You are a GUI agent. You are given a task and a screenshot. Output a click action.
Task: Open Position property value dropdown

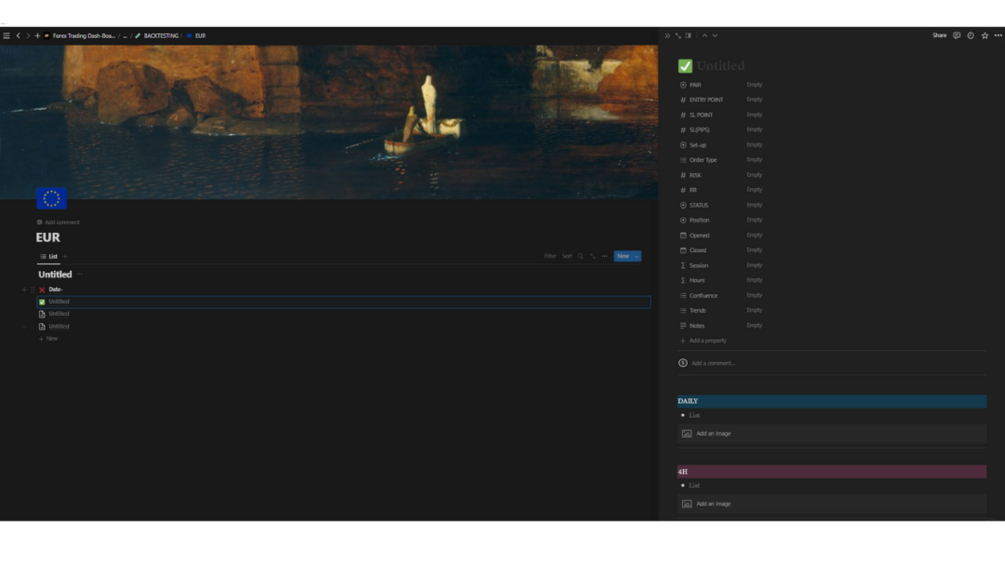point(754,220)
